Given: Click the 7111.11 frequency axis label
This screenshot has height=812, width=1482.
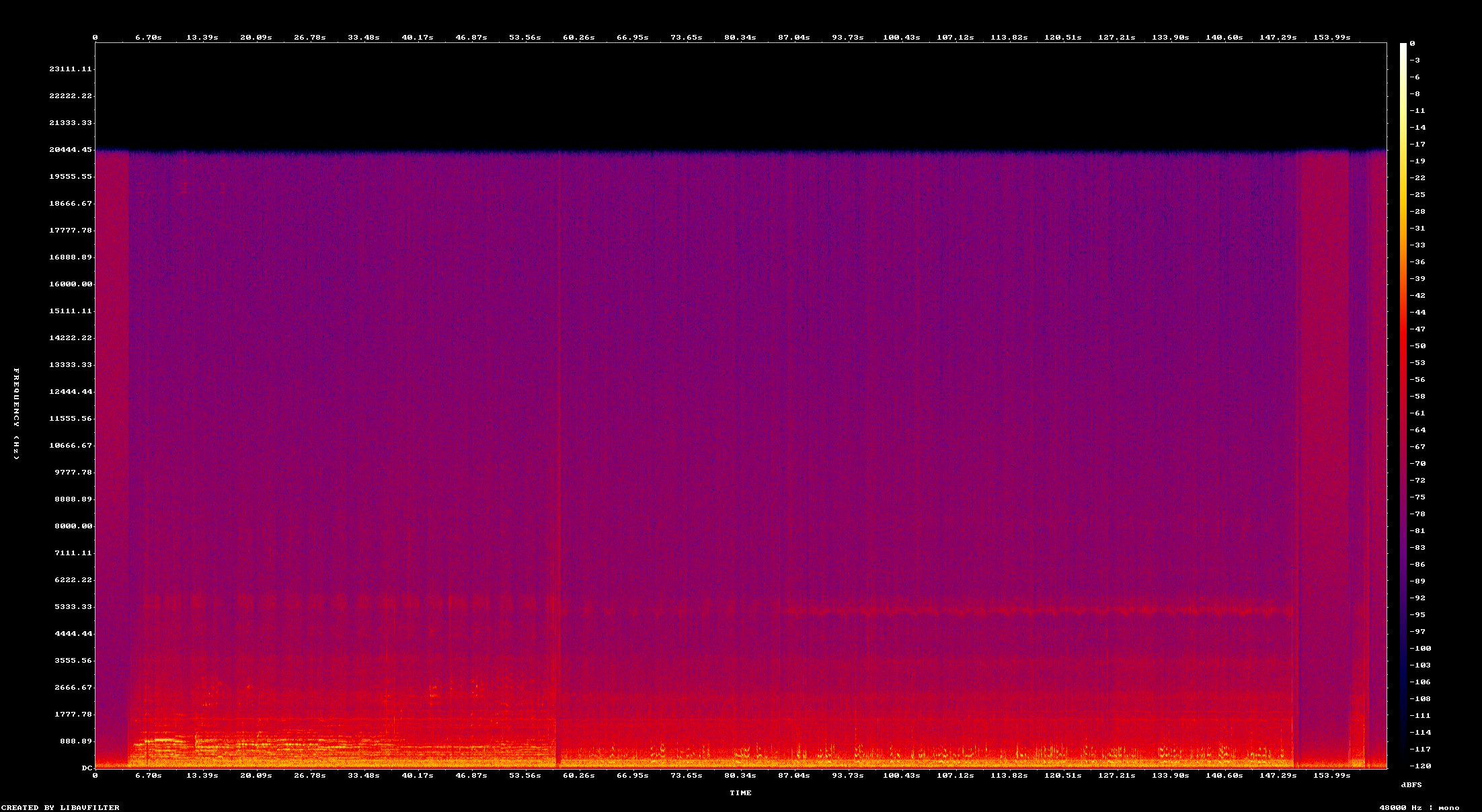Looking at the screenshot, I should (x=73, y=553).
